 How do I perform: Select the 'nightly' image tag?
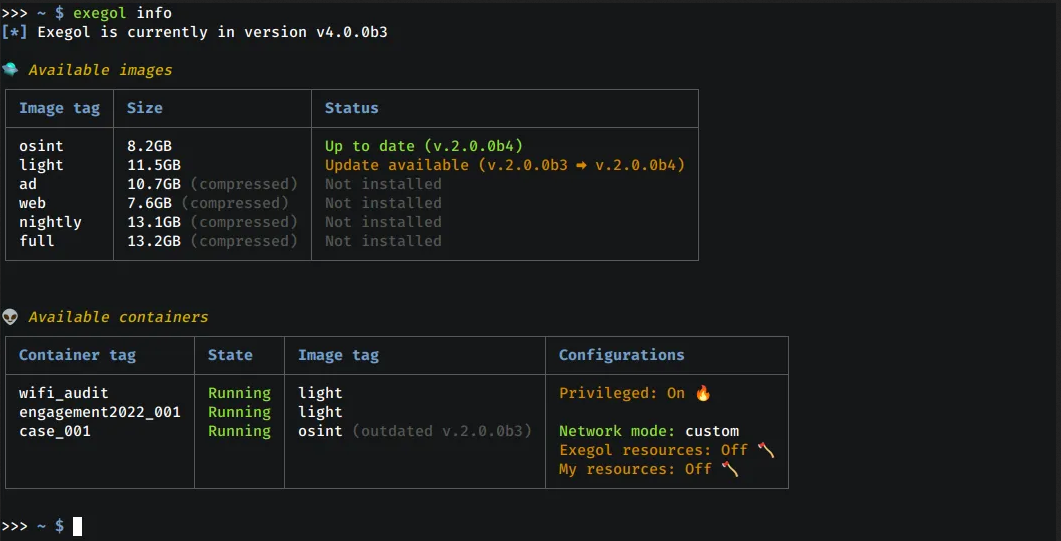pyautogui.click(x=50, y=222)
